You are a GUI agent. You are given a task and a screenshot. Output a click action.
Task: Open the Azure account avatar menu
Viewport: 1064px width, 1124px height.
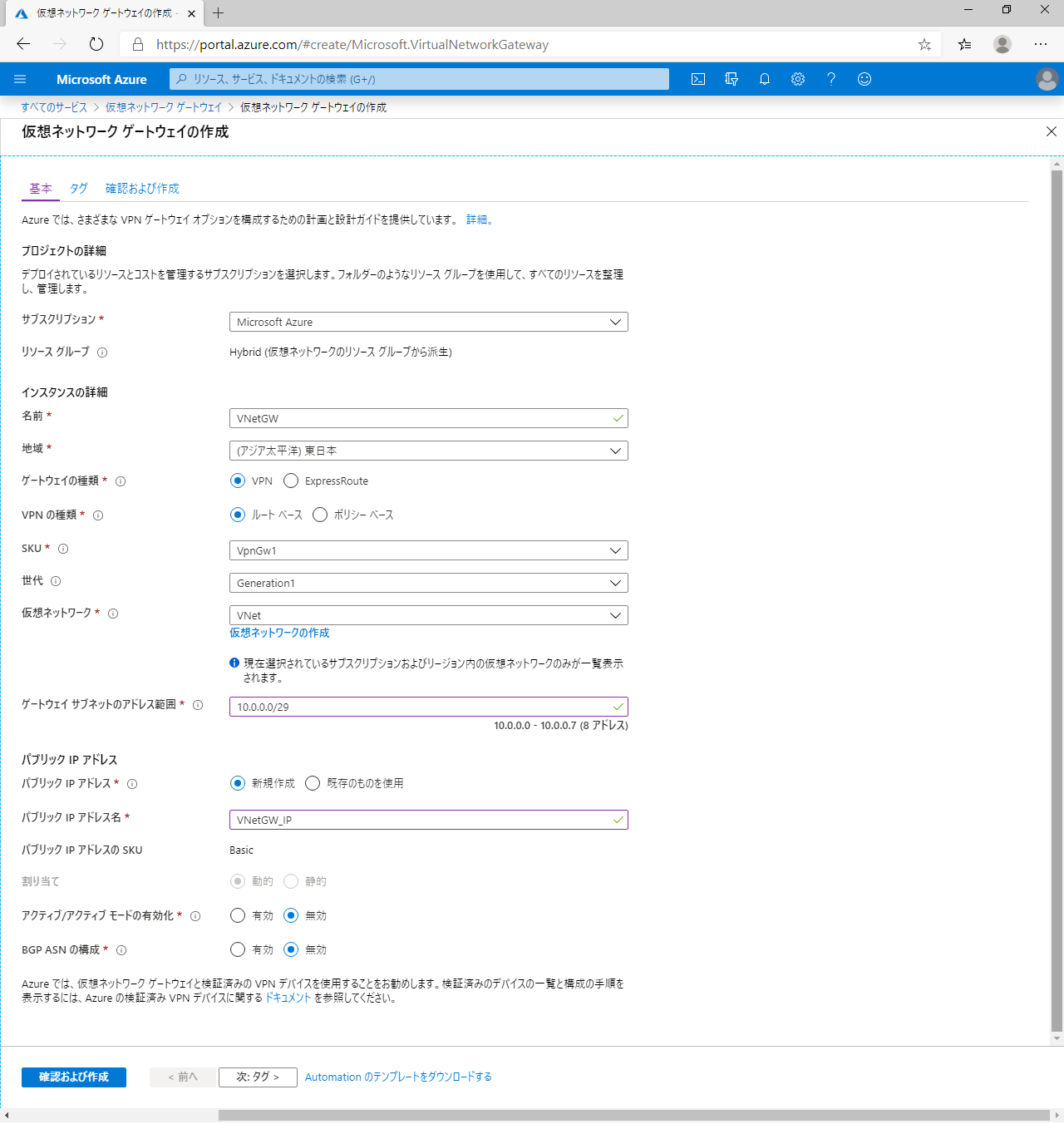point(1047,79)
